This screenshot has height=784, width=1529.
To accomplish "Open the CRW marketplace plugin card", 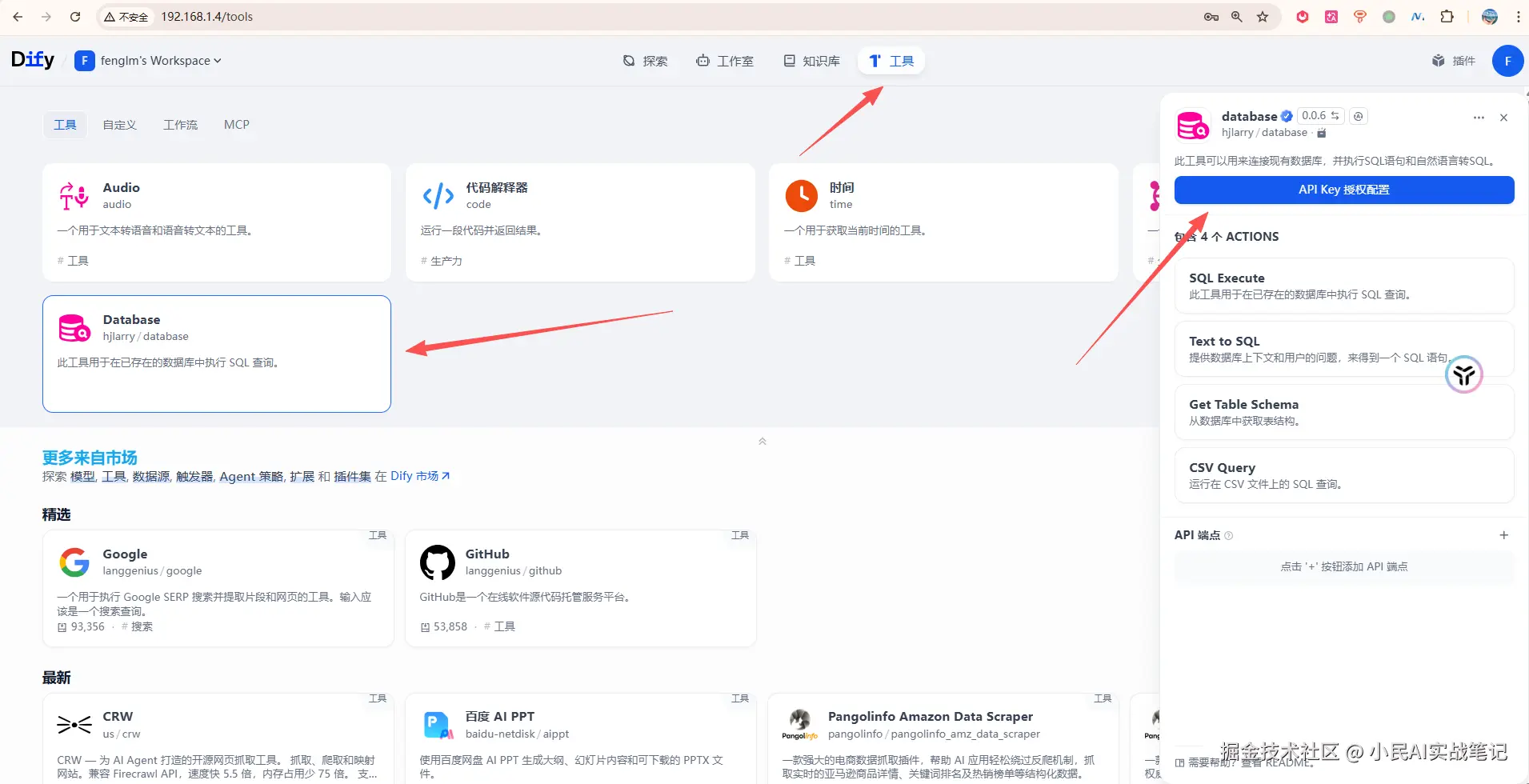I will coord(218,738).
